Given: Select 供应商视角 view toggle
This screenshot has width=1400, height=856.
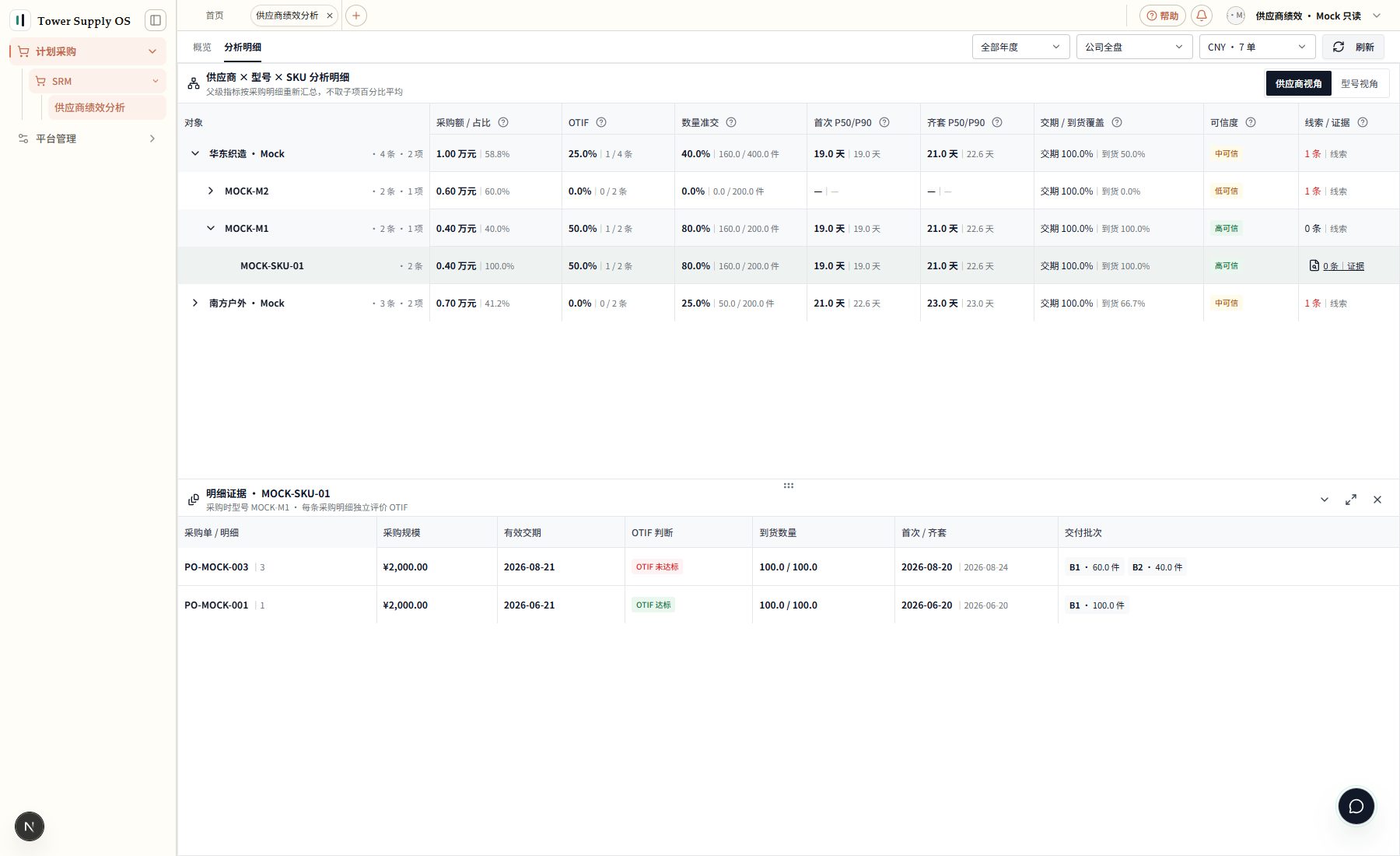Looking at the screenshot, I should pyautogui.click(x=1298, y=83).
